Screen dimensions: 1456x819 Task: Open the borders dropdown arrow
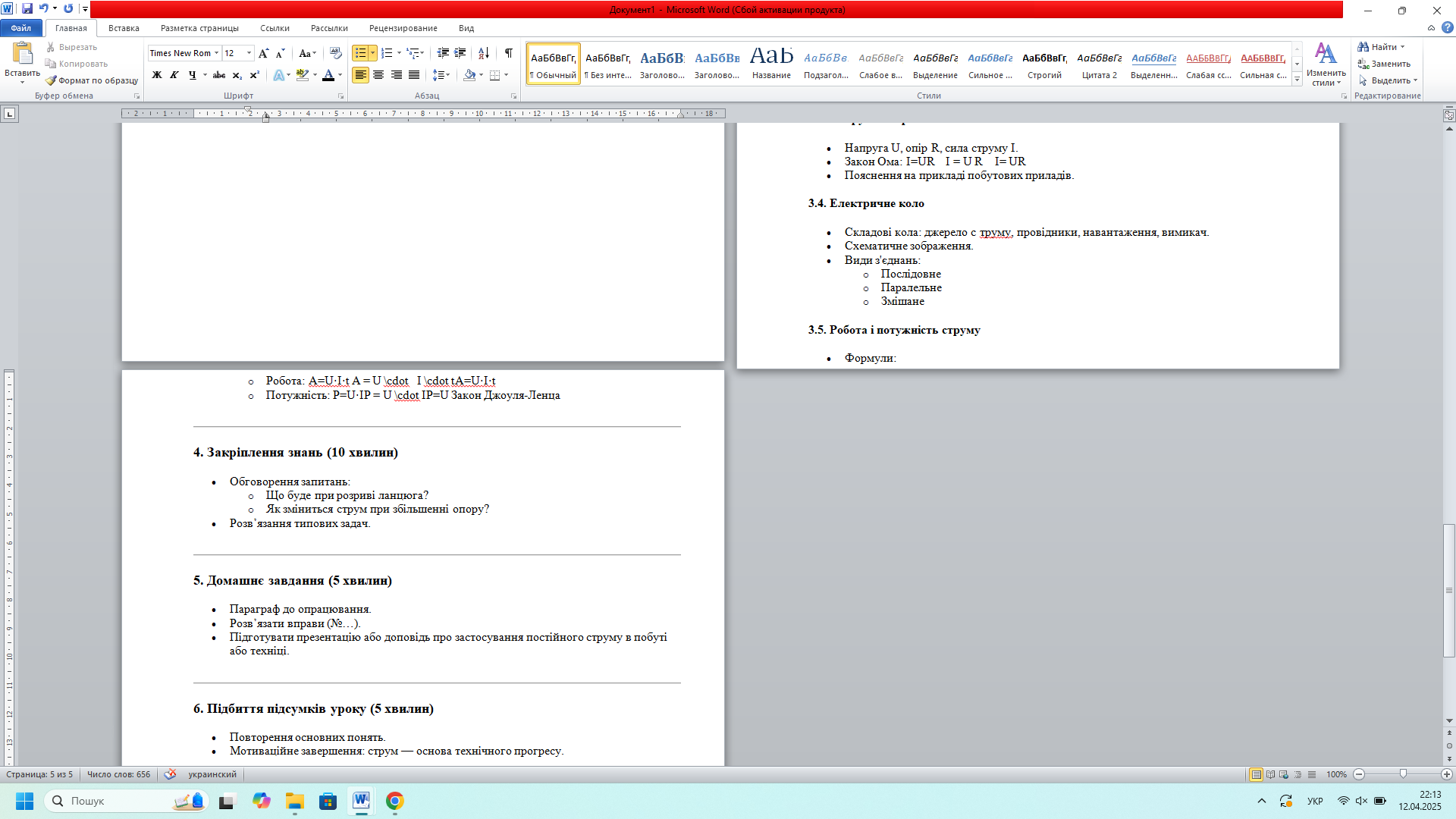click(506, 75)
